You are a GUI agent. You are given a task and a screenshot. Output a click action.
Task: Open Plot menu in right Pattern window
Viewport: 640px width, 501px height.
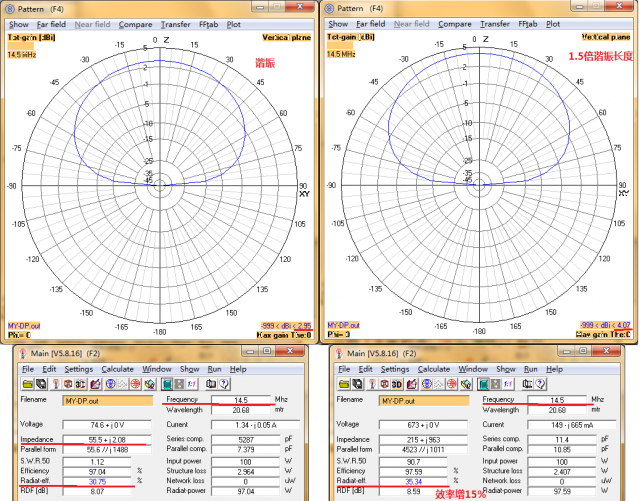click(553, 24)
